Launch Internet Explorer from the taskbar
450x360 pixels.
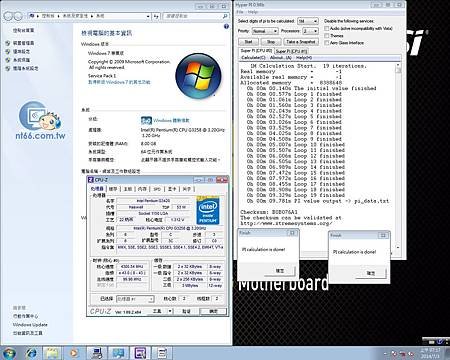tap(31, 353)
